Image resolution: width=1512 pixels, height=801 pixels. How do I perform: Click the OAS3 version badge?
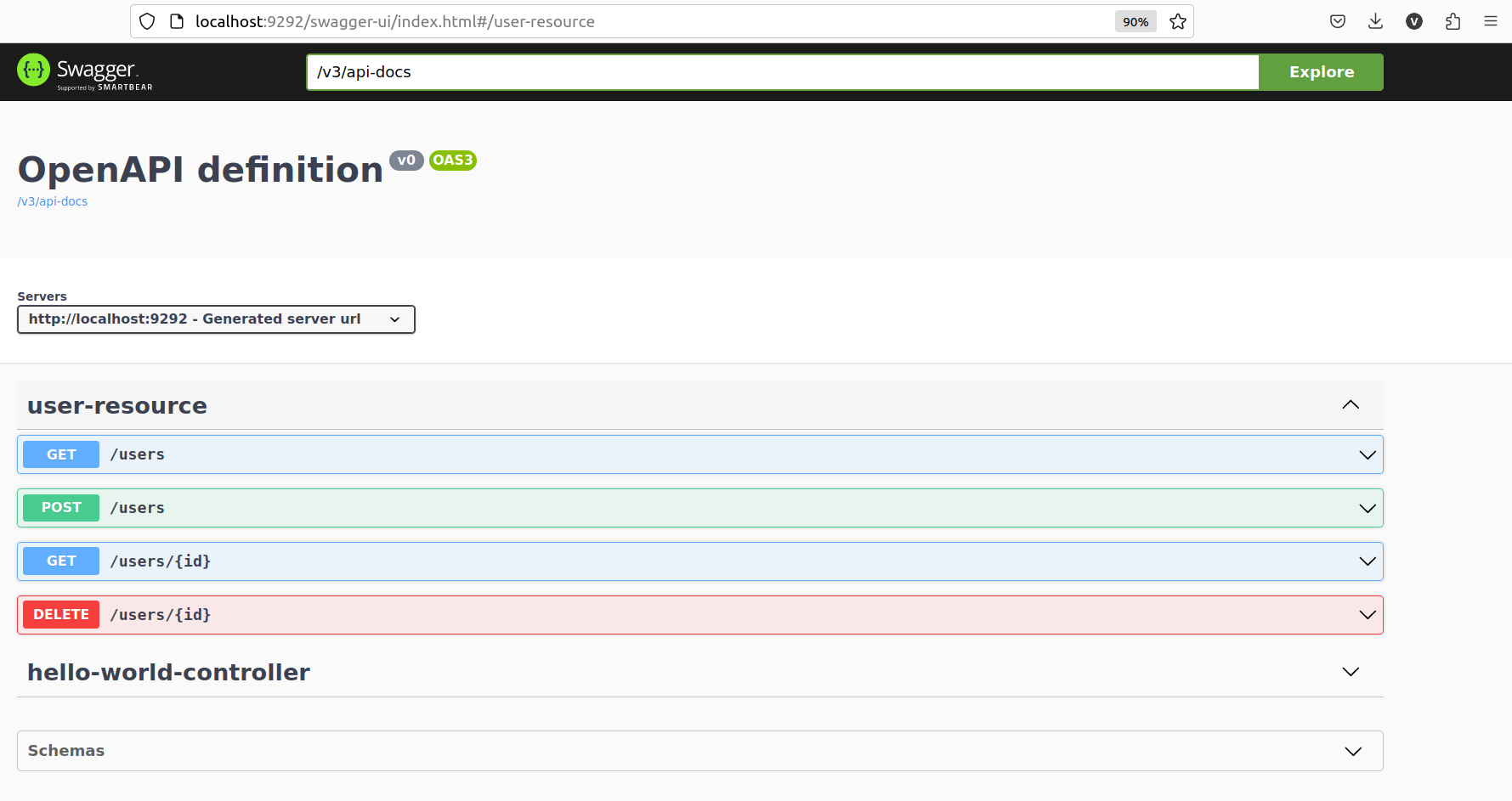(453, 161)
